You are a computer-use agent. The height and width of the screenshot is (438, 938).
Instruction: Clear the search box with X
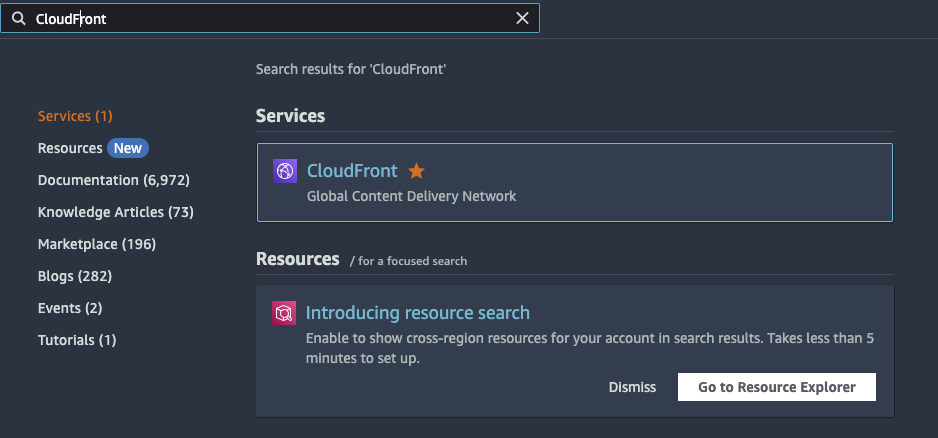(522, 19)
